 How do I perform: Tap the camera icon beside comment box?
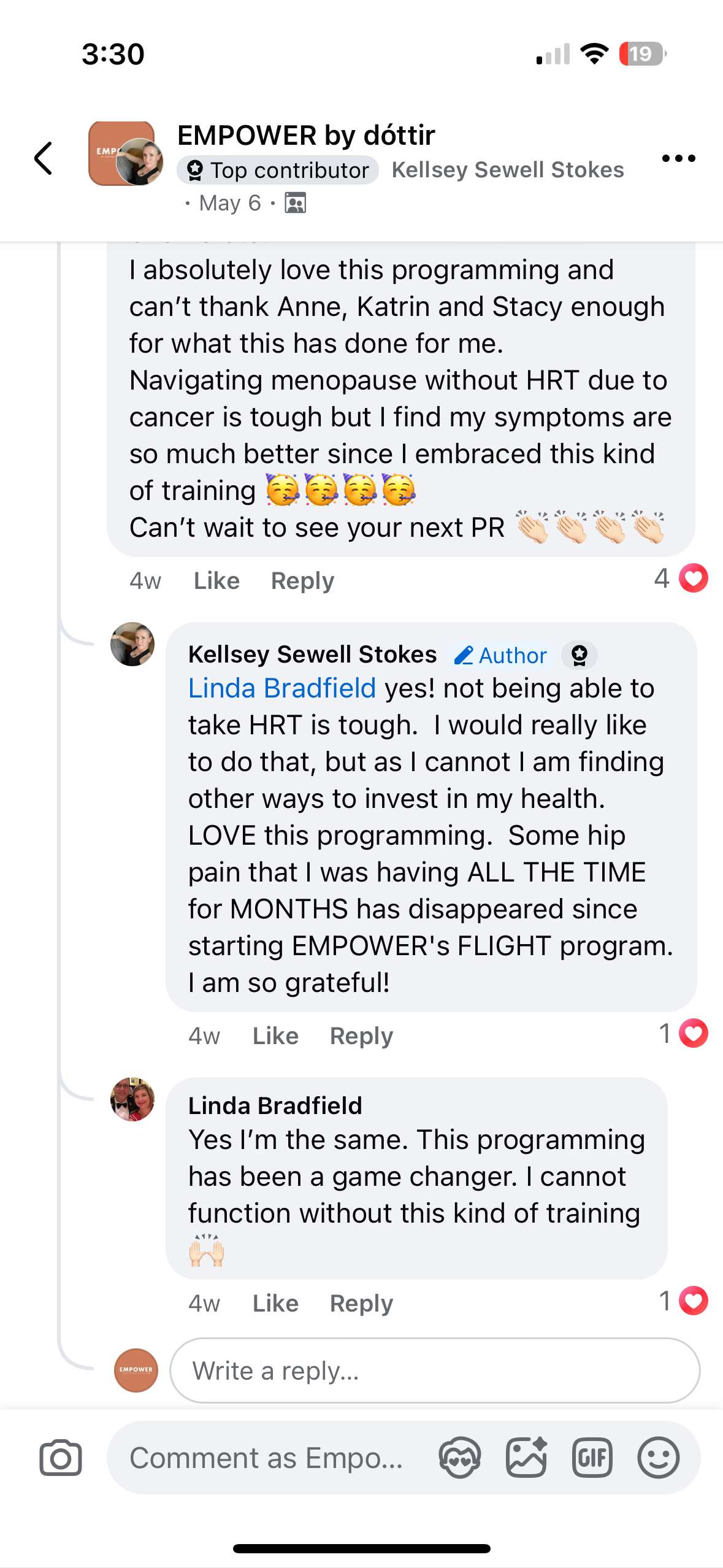pyautogui.click(x=61, y=1458)
